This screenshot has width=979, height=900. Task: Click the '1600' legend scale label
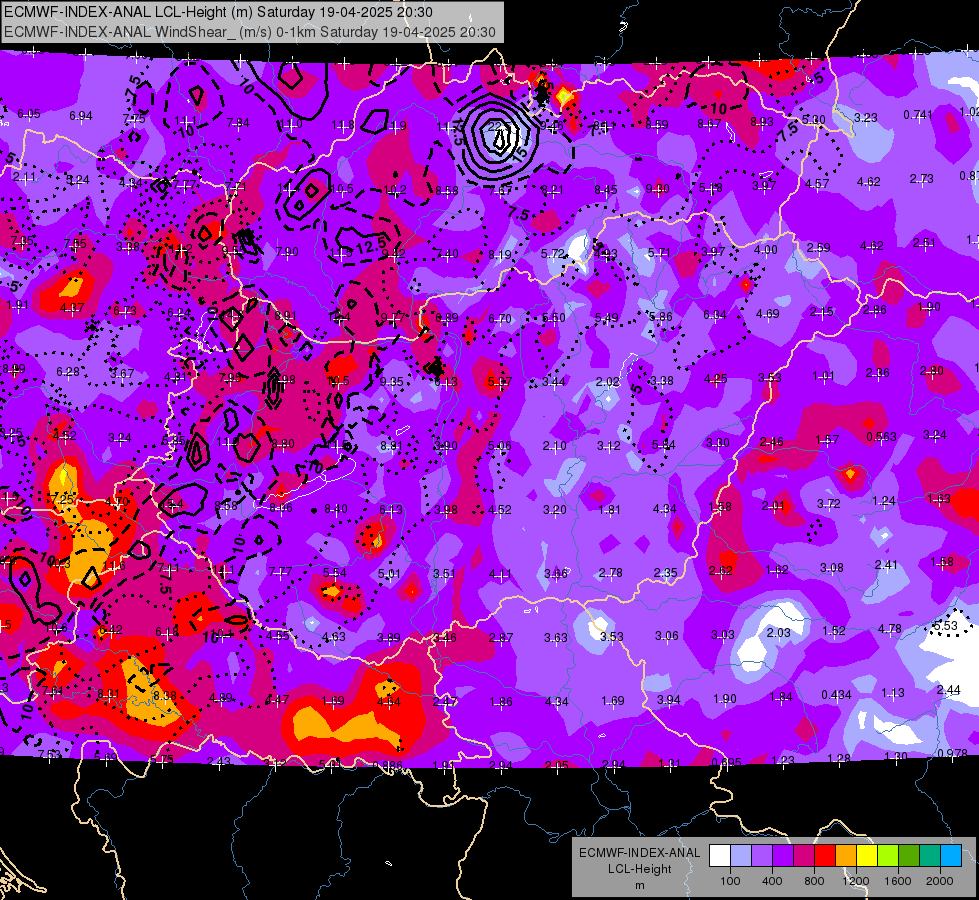click(898, 881)
